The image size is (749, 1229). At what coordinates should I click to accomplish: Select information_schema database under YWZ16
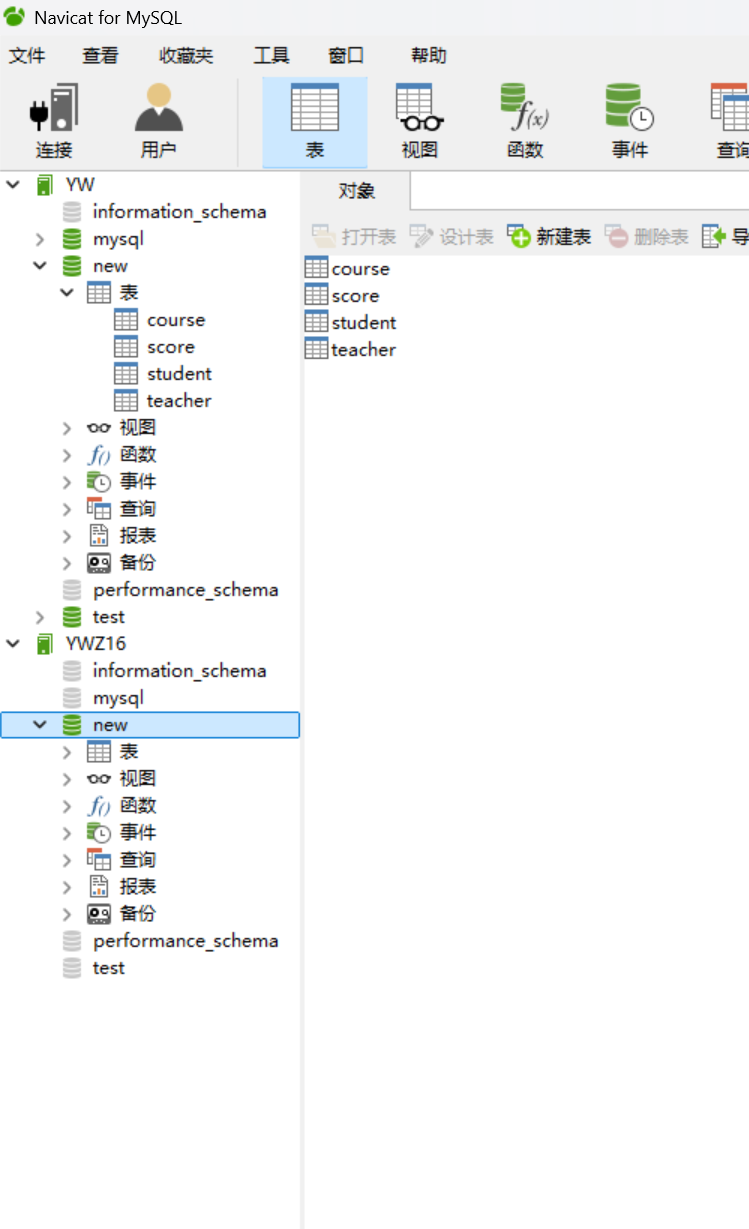click(179, 671)
